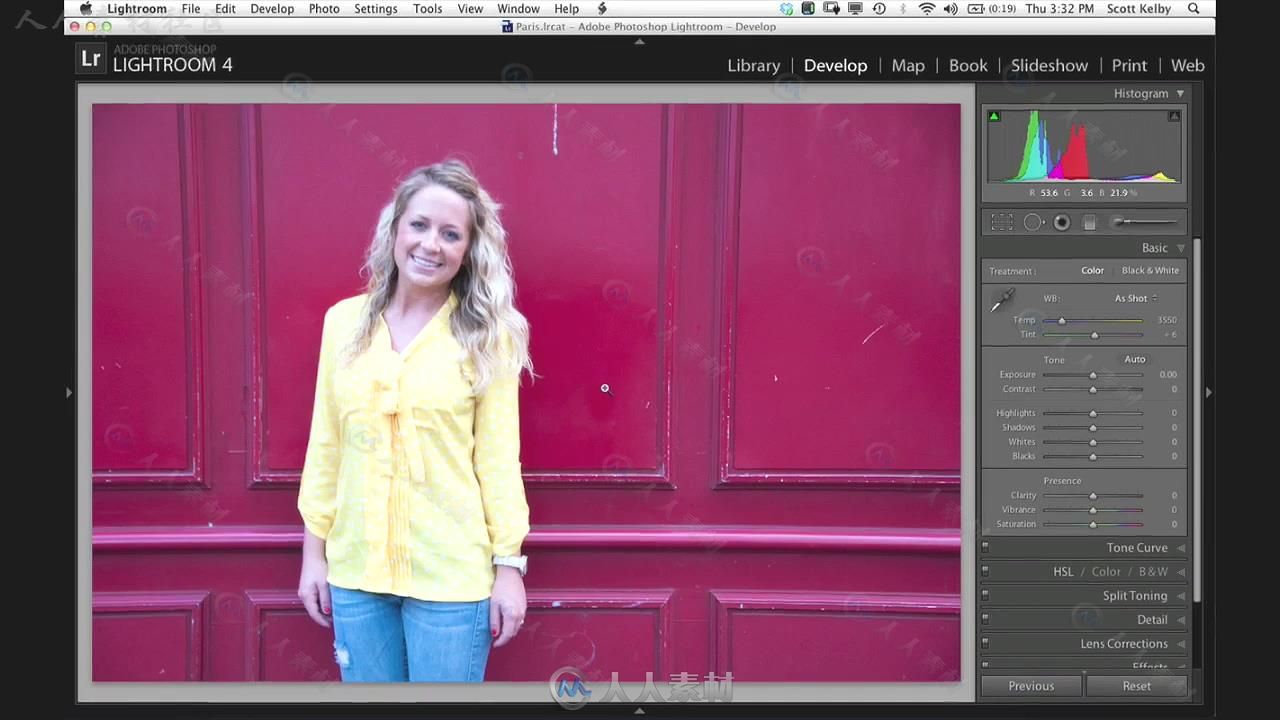Viewport: 1280px width, 720px height.
Task: Click the Reset button
Action: [1136, 686]
